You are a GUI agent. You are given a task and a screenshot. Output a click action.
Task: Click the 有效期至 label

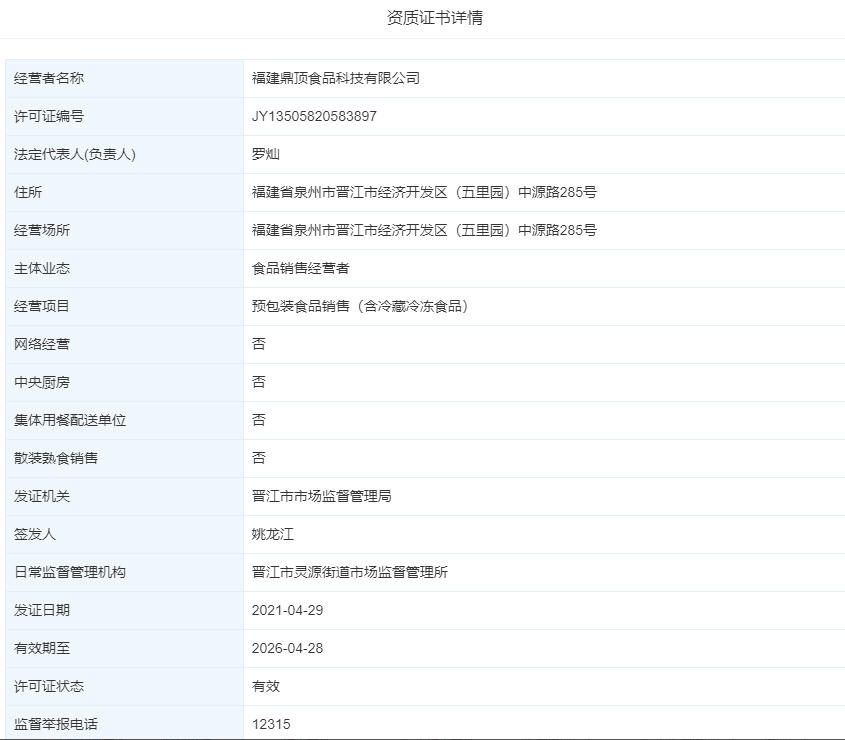pos(42,648)
